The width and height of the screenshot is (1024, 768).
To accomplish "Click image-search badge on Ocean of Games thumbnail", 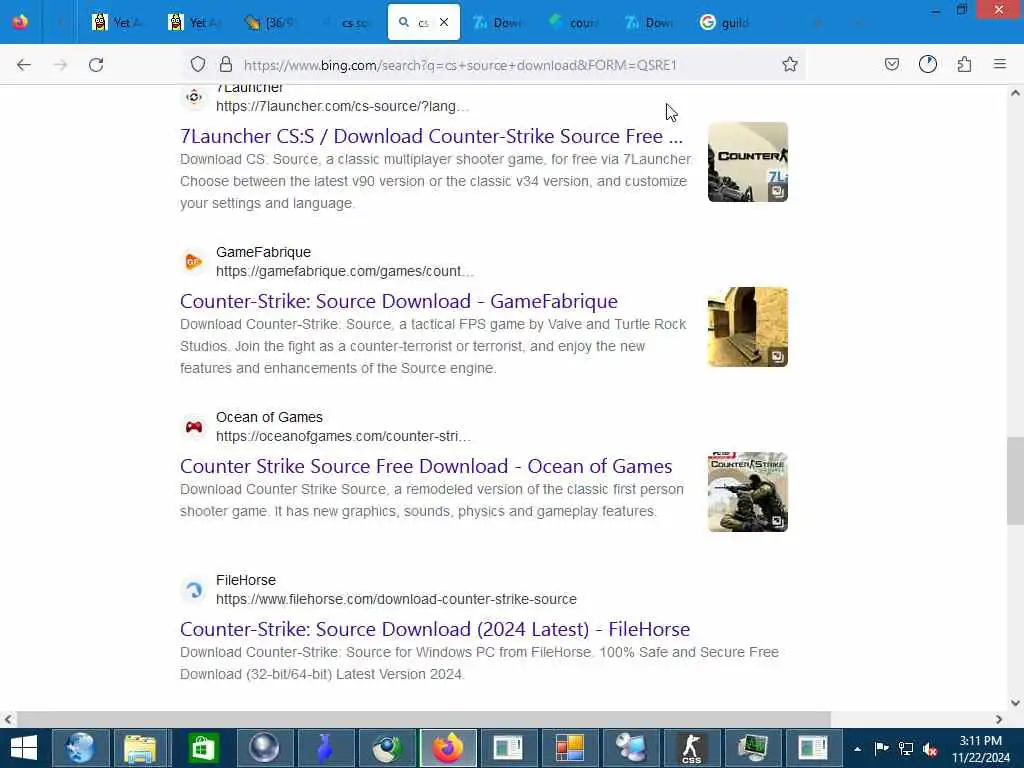I will [x=777, y=522].
